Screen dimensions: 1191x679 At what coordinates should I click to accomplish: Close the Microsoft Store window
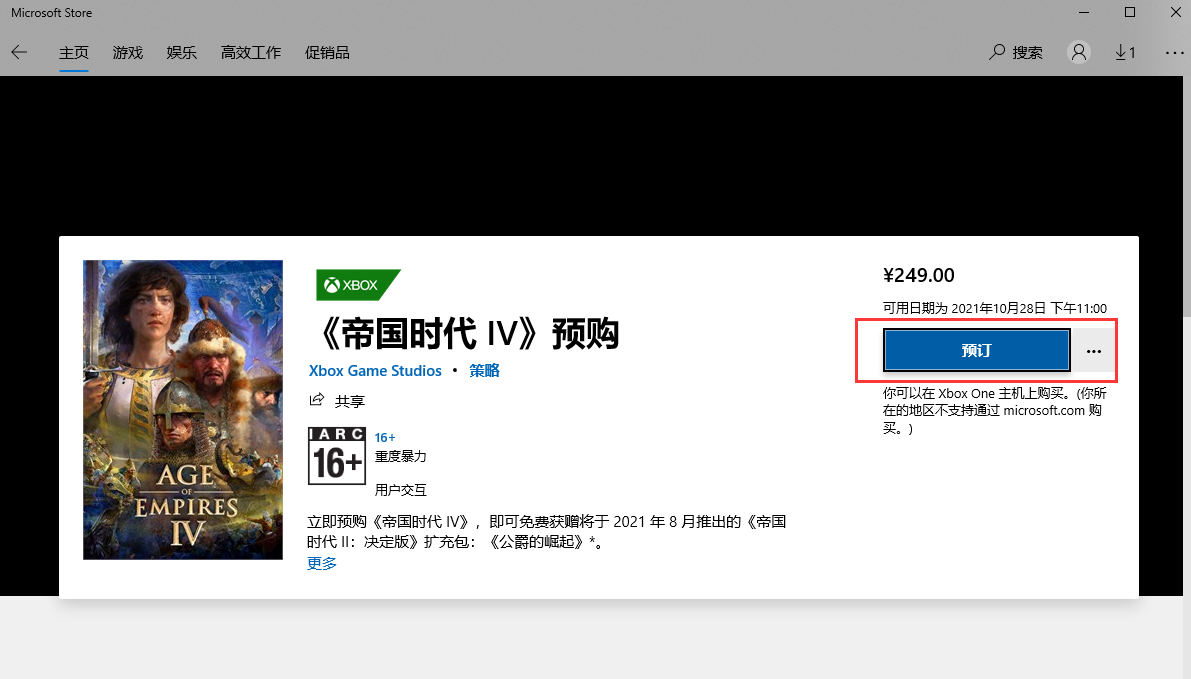pyautogui.click(x=1174, y=12)
